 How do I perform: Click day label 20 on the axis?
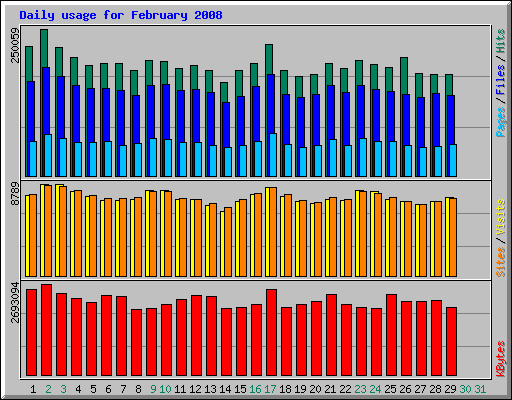tap(315, 389)
